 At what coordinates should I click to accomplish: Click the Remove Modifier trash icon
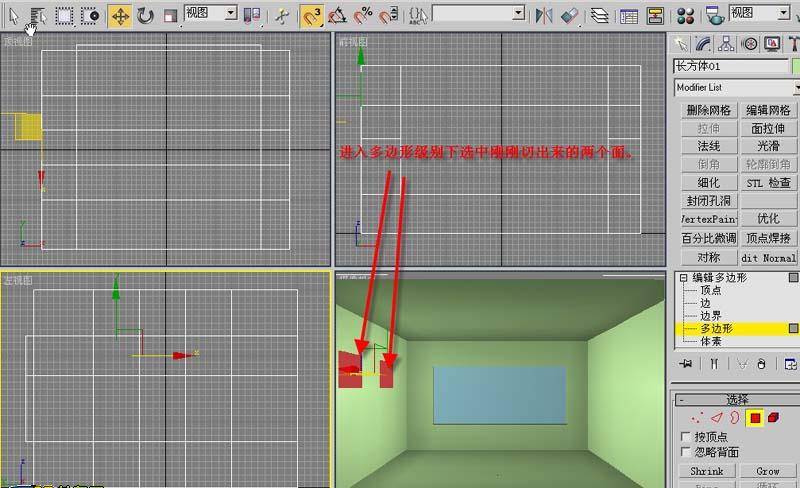(x=762, y=363)
